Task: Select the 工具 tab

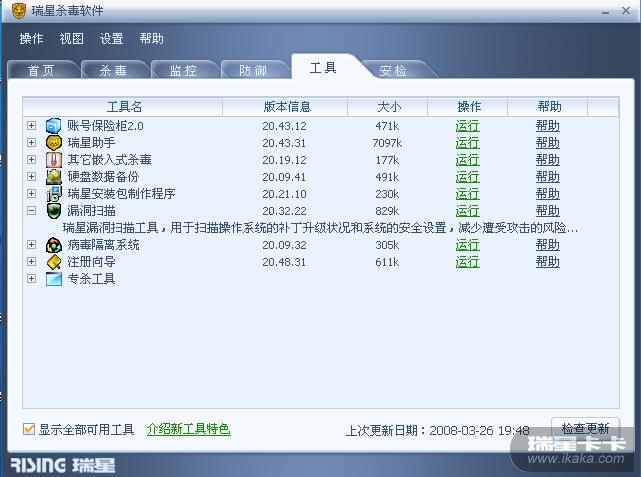Action: [323, 68]
